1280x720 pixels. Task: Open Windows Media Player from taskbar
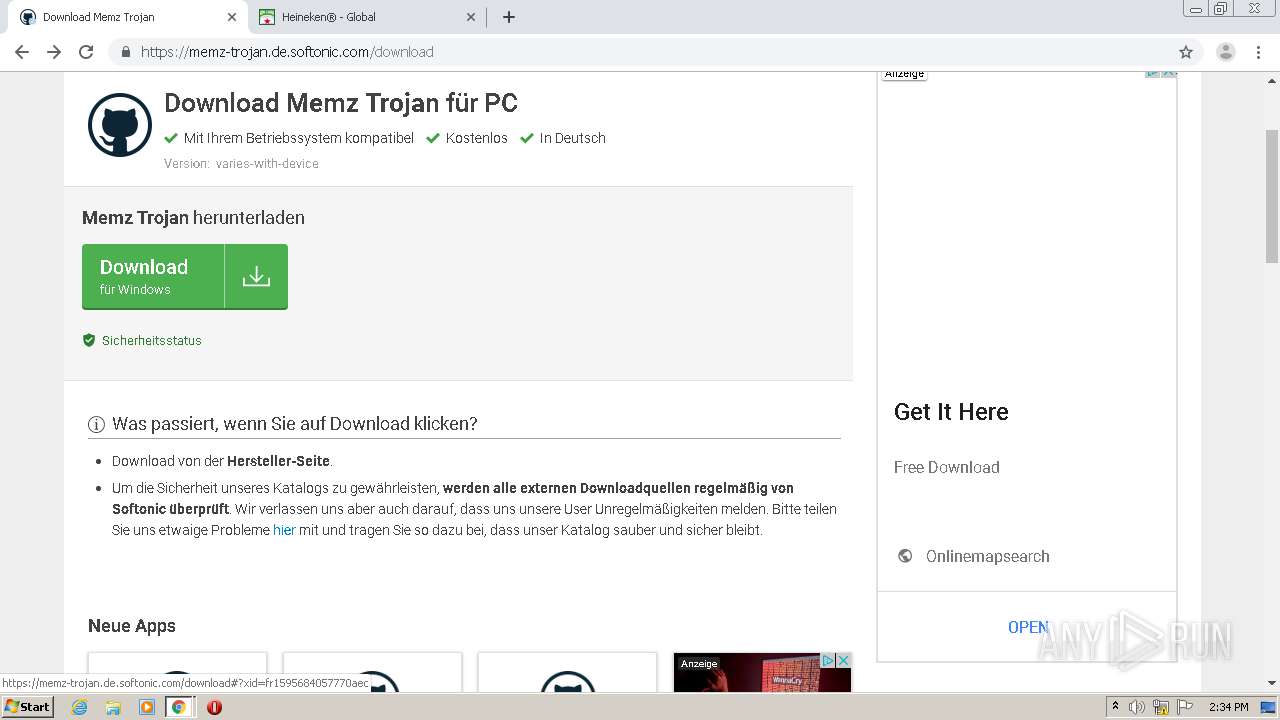(146, 707)
